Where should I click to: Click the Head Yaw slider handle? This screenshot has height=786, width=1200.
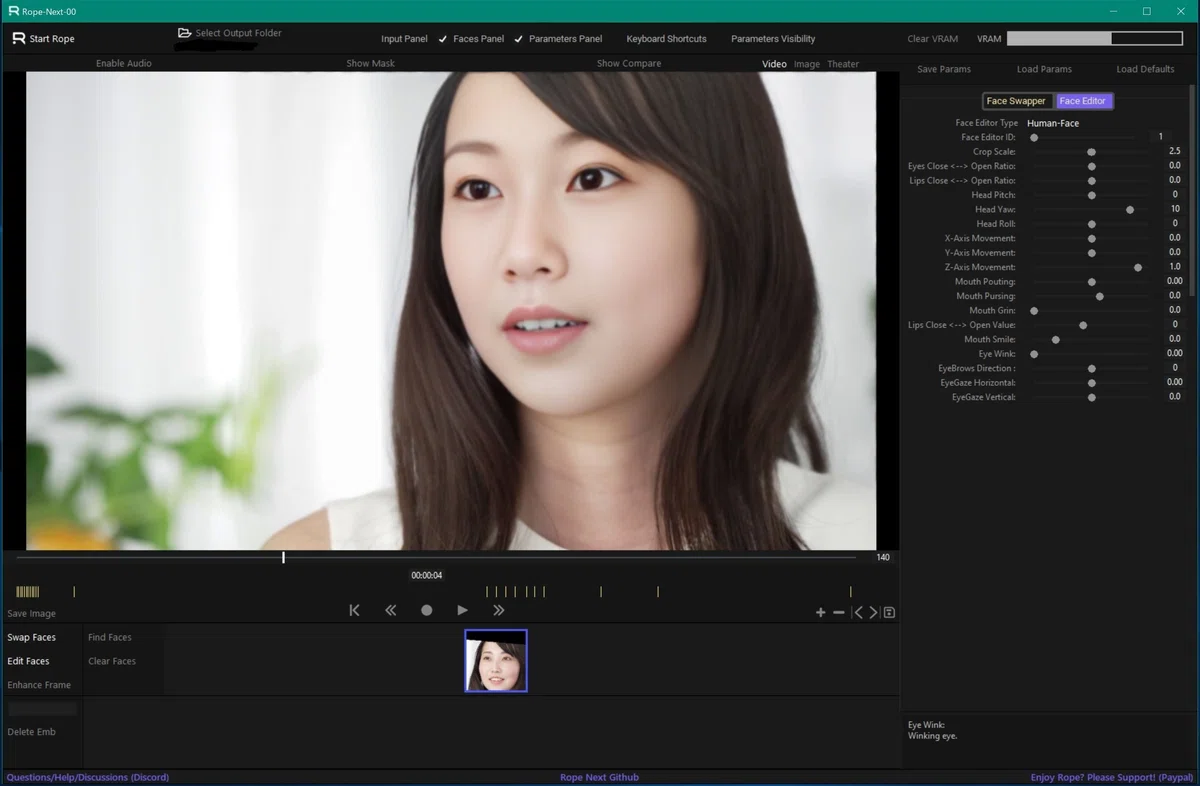[x=1130, y=210]
